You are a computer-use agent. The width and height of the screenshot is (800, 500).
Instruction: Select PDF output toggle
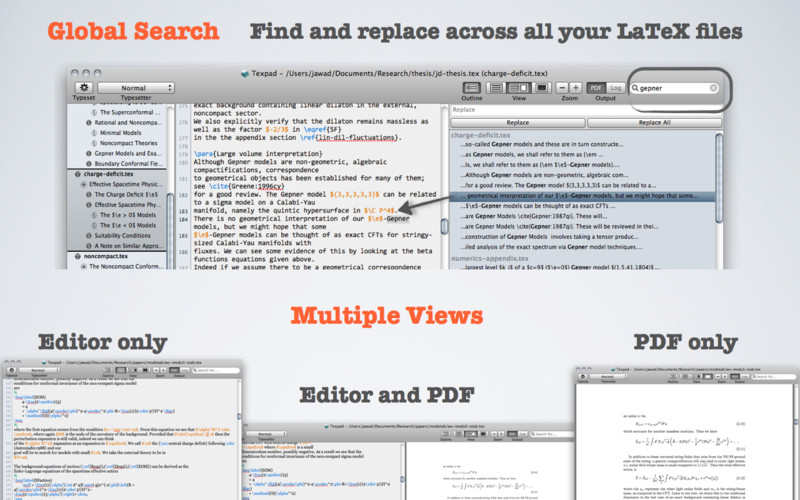[x=596, y=88]
